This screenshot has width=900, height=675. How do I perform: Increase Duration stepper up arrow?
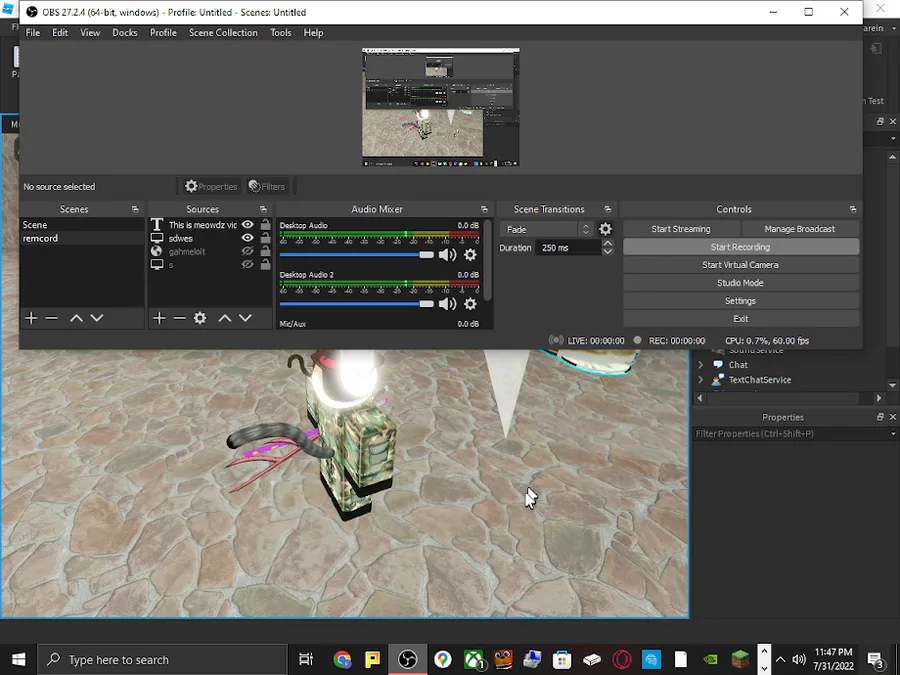tap(607, 243)
